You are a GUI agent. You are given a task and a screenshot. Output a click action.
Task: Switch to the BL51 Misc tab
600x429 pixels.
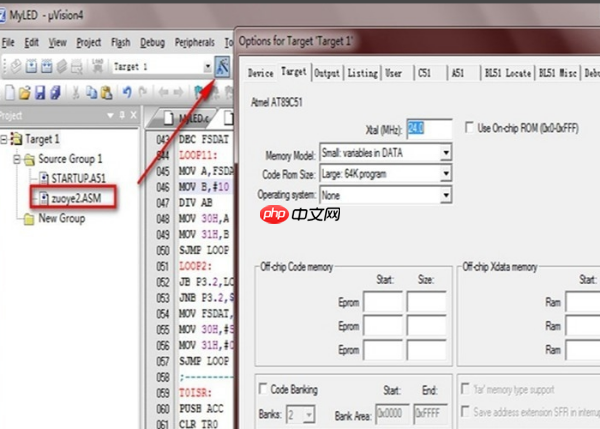pyautogui.click(x=558, y=73)
